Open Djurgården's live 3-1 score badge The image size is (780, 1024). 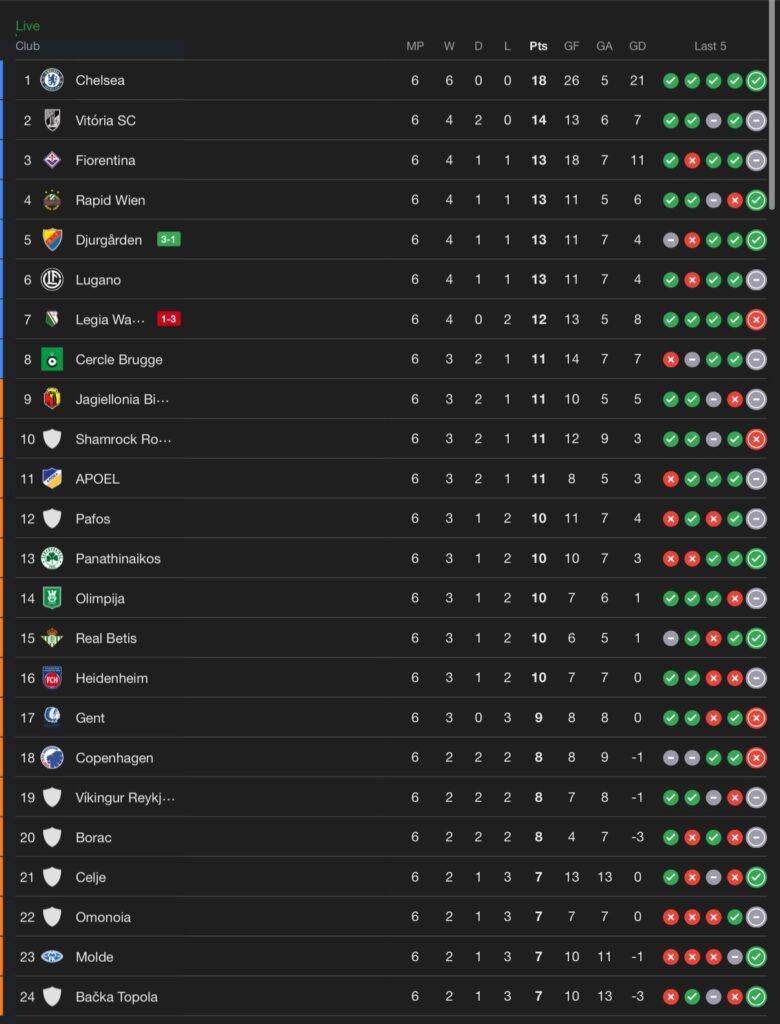pyautogui.click(x=169, y=240)
